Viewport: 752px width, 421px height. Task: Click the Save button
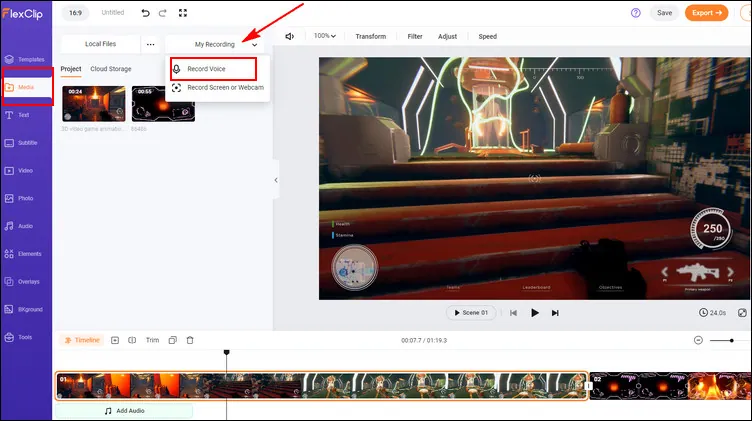coord(664,13)
